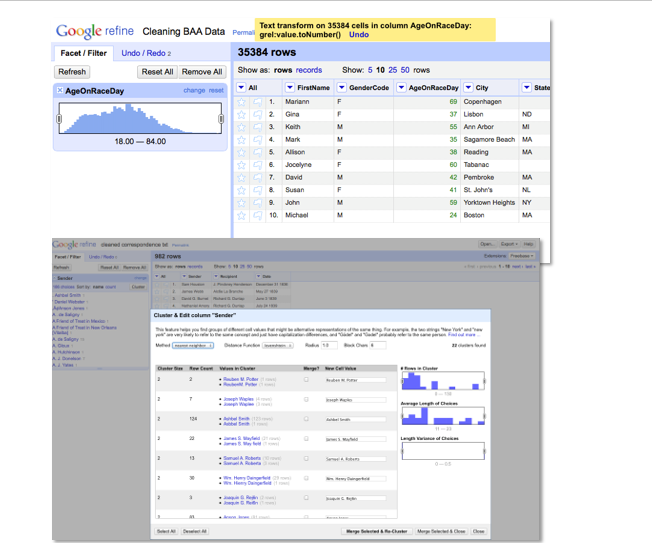The image size is (652, 543).
Task: Open the clustering Method dropdown
Action: [x=193, y=346]
